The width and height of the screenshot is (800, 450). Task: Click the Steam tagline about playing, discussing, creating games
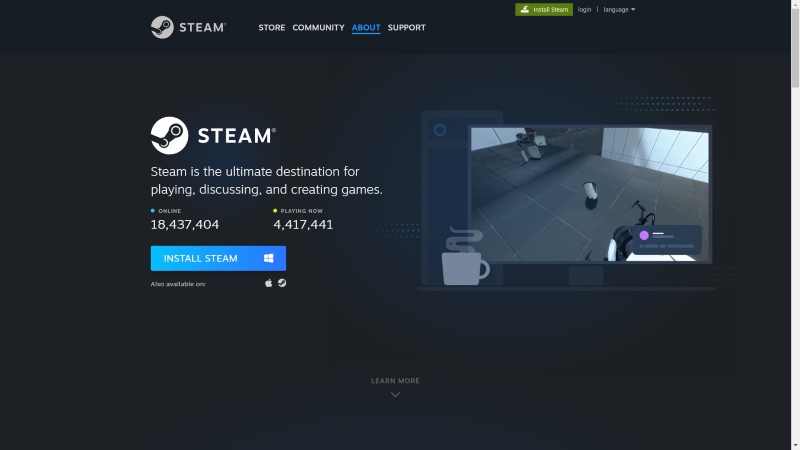266,181
